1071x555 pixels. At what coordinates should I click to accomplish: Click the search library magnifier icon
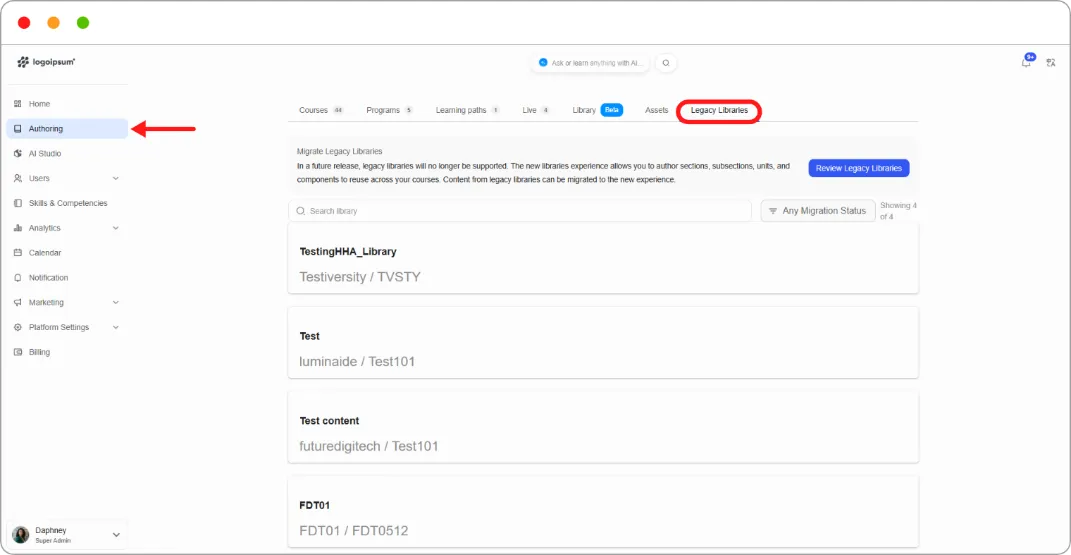301,211
